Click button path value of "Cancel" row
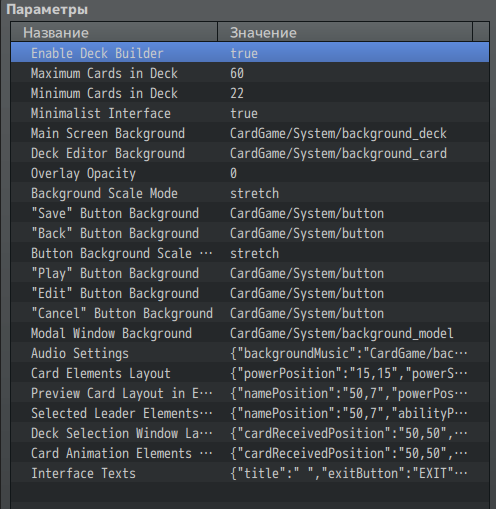Viewport: 496px width, 509px height. click(x=307, y=313)
